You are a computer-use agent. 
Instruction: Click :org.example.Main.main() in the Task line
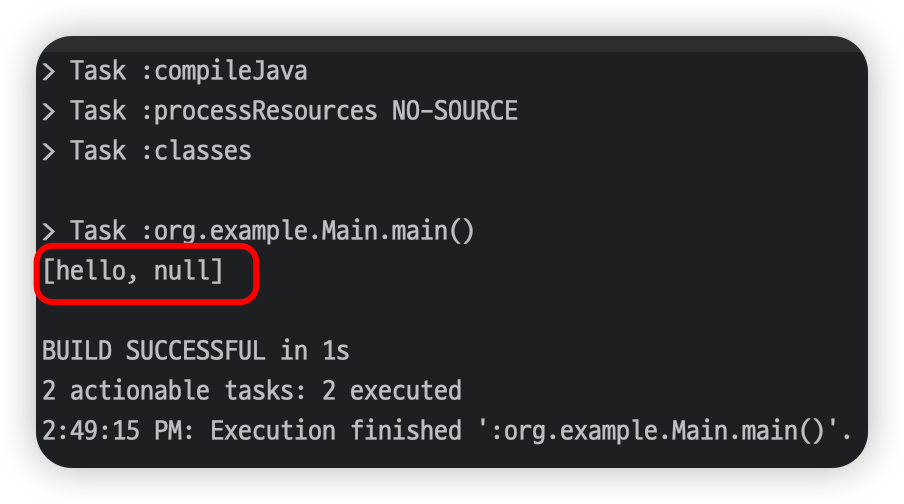(x=307, y=232)
